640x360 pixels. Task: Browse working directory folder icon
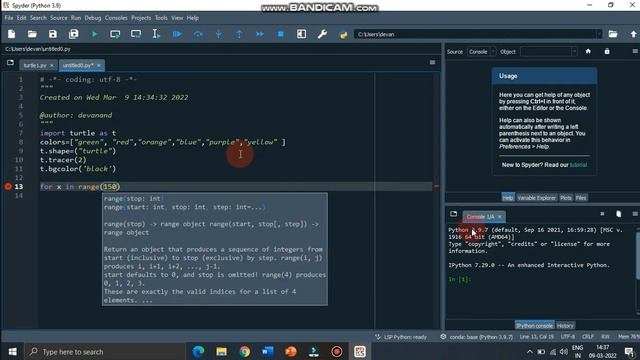613,34
